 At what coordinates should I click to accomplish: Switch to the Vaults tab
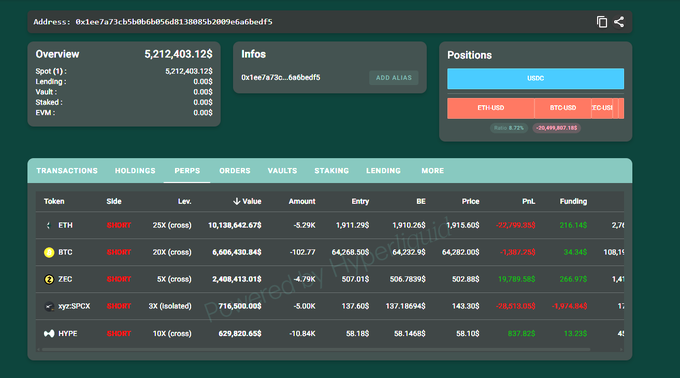pos(282,171)
